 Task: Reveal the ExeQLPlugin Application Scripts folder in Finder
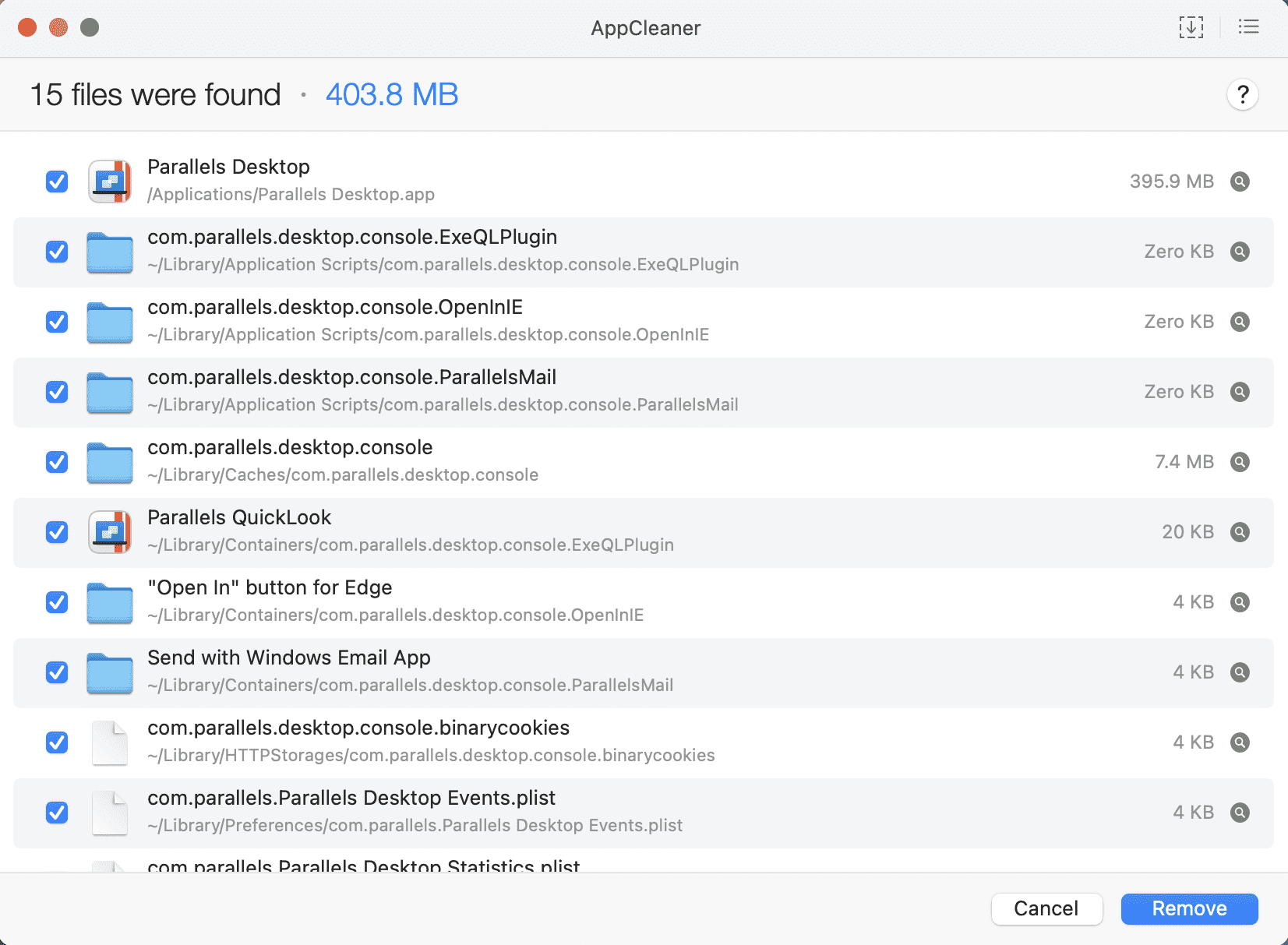(1240, 252)
